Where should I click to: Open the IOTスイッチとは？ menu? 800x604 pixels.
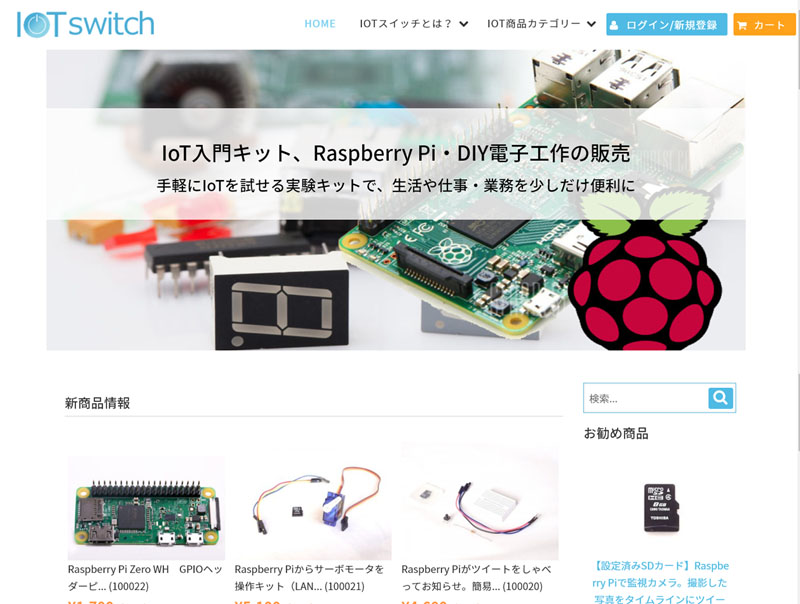click(406, 24)
